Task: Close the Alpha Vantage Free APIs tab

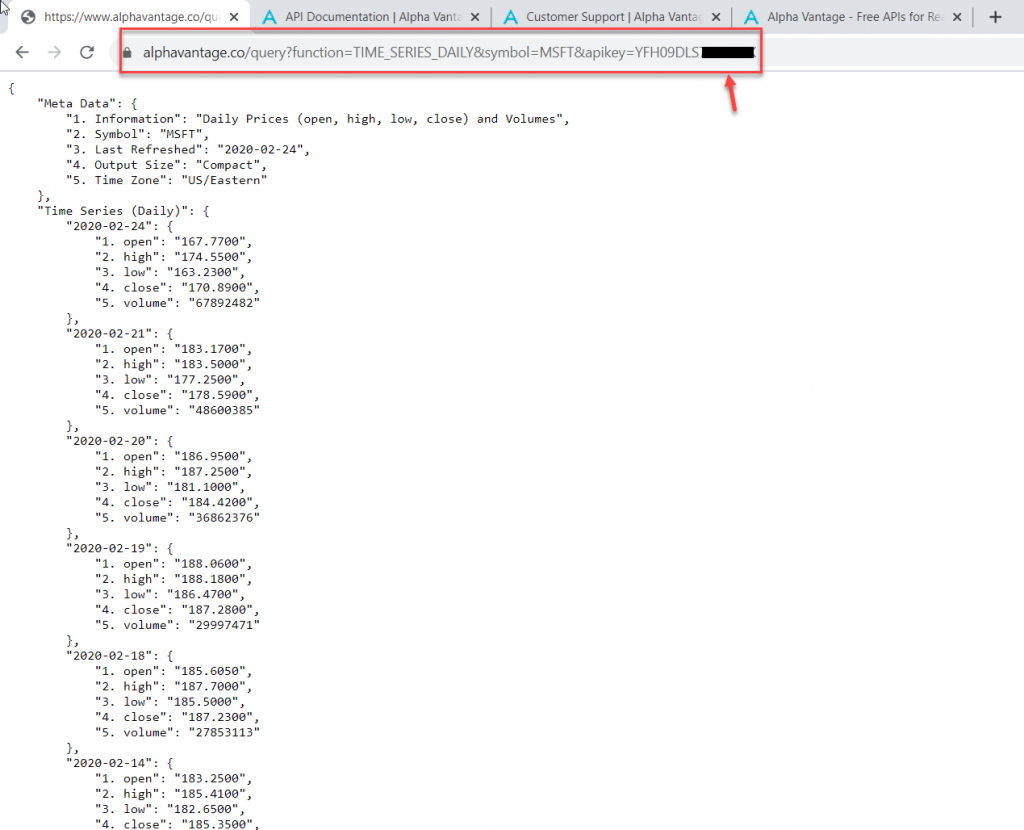Action: [957, 17]
